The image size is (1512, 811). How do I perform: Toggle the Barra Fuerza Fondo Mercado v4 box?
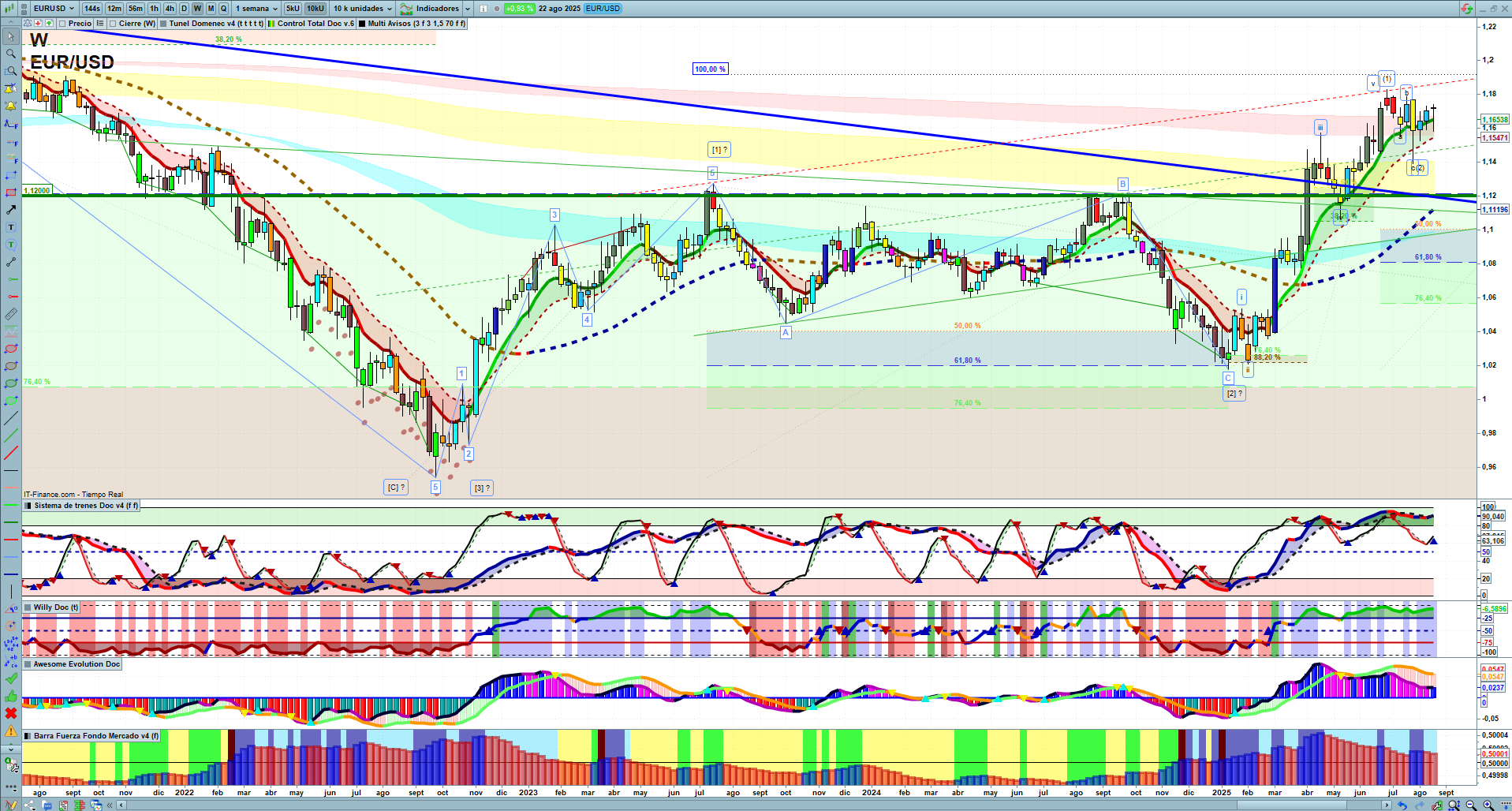28,736
